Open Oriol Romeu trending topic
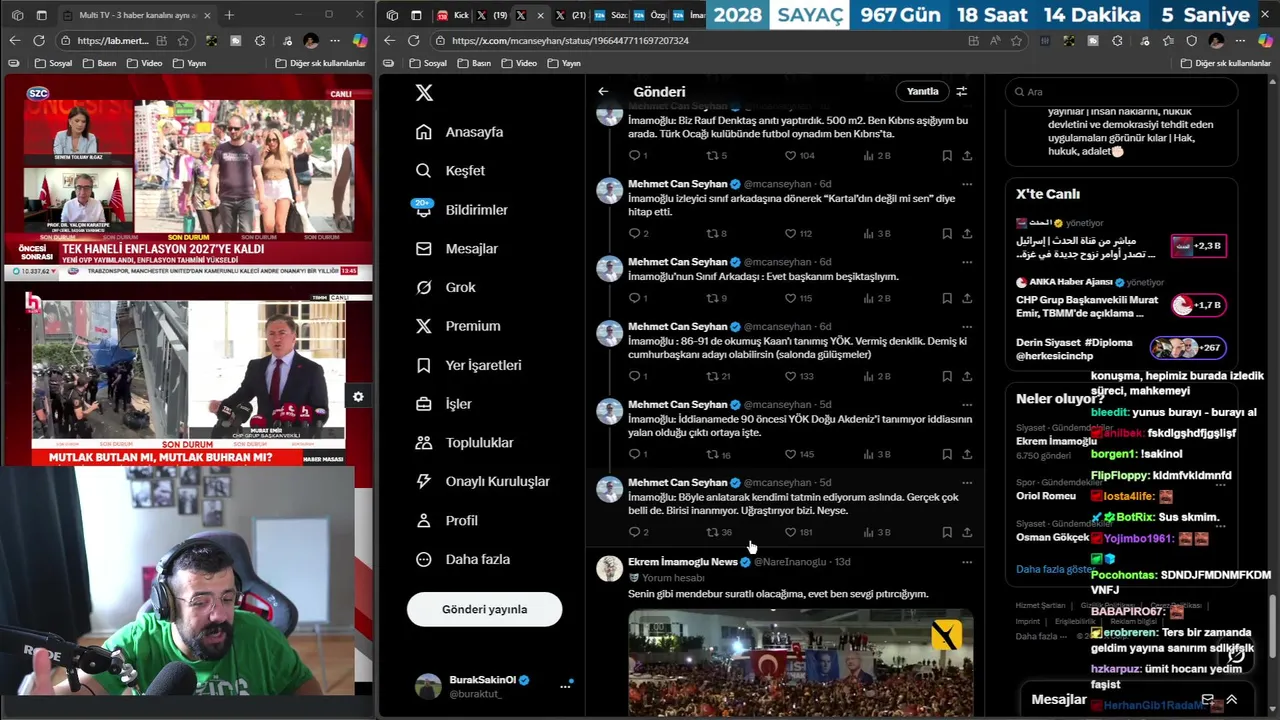This screenshot has width=1280, height=720. click(x=1046, y=496)
